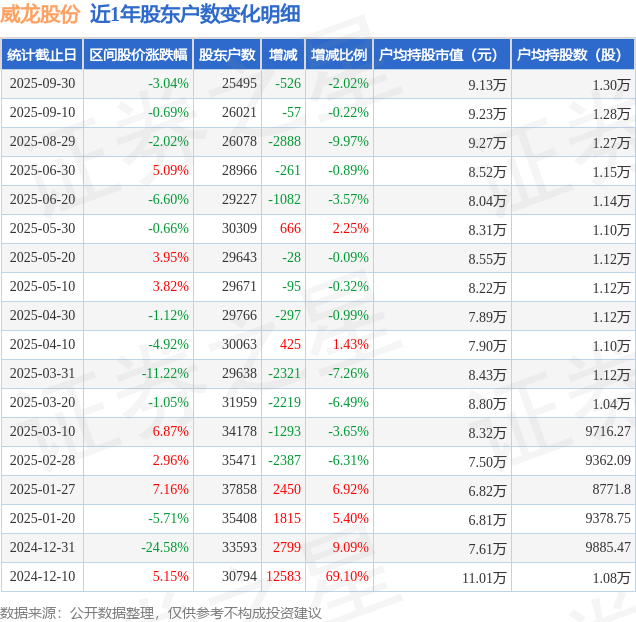This screenshot has height=622, width=636.
Task: Click the 2025-06-30 date cell
Action: click(x=41, y=171)
